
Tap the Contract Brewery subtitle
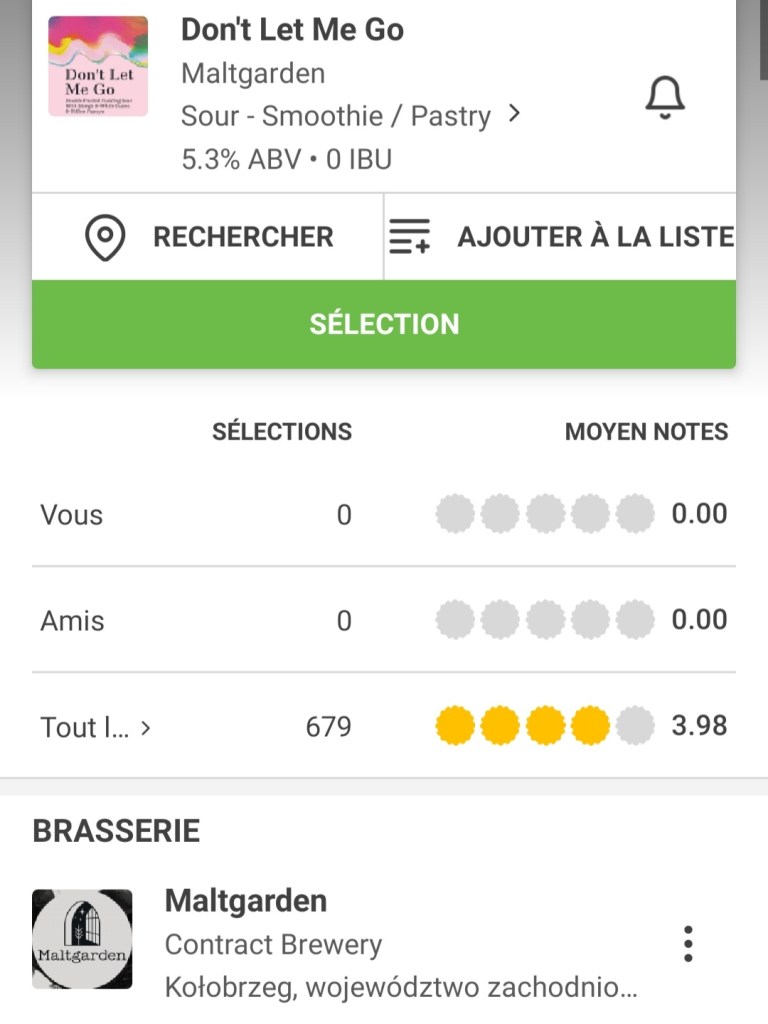[273, 945]
